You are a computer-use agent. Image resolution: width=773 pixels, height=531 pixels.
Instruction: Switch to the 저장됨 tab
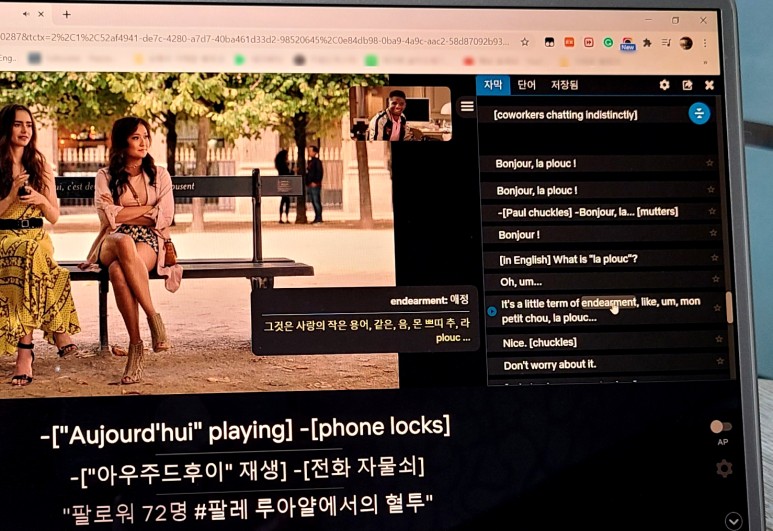(x=564, y=85)
